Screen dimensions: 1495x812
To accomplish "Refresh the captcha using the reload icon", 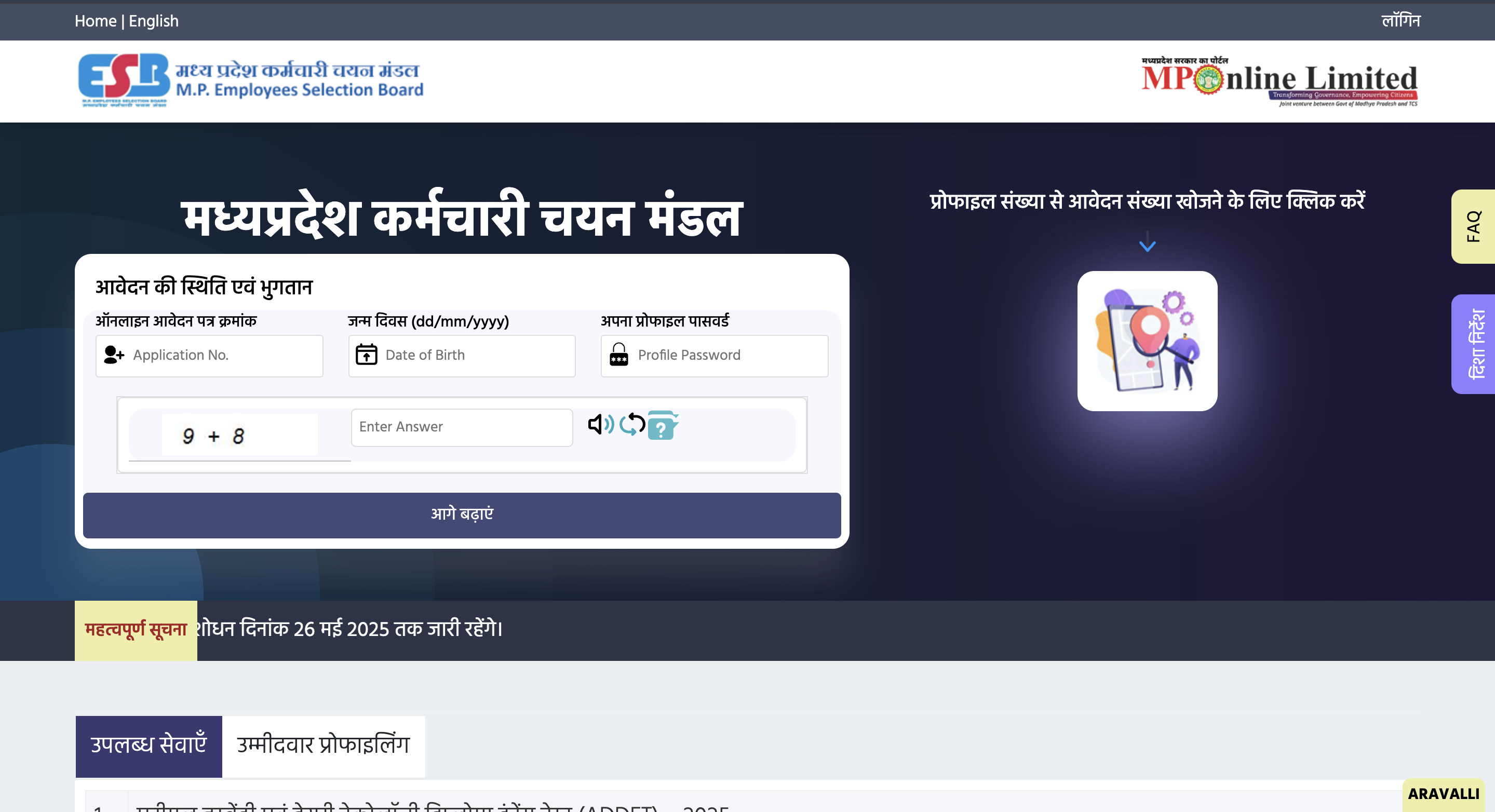I will point(632,424).
